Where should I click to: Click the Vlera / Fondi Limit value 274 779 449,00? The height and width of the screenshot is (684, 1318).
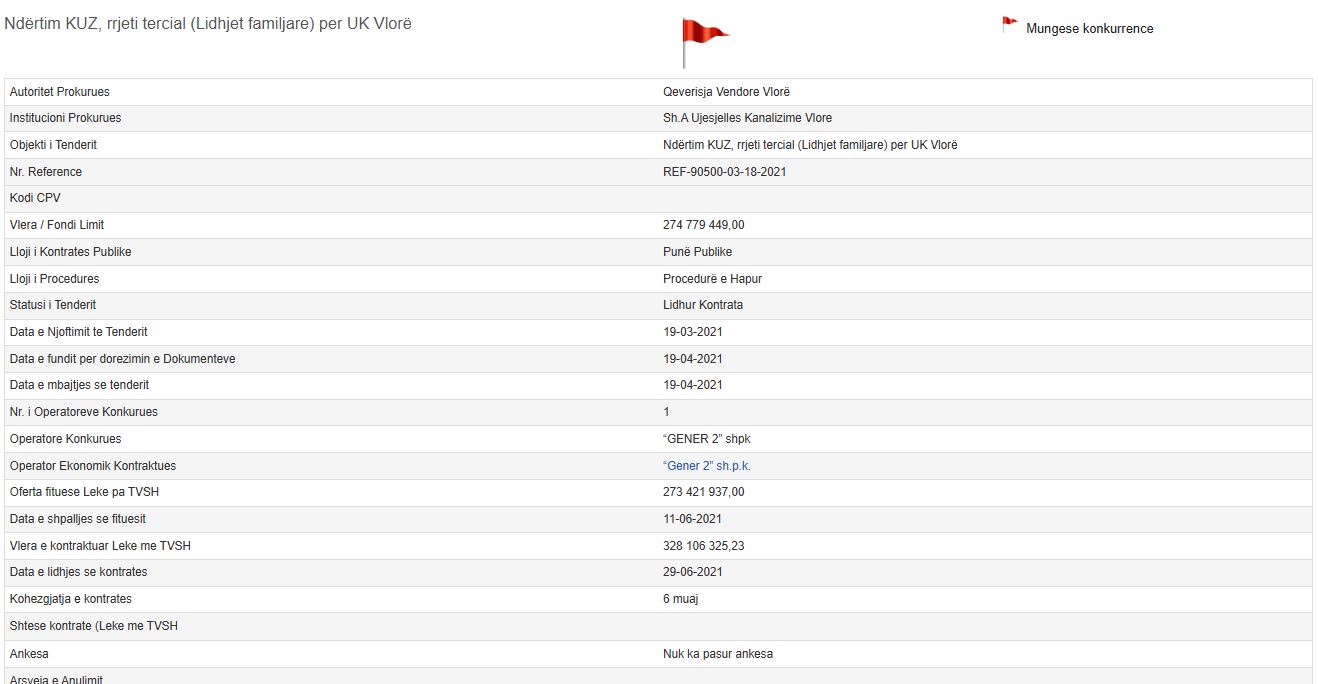click(703, 225)
